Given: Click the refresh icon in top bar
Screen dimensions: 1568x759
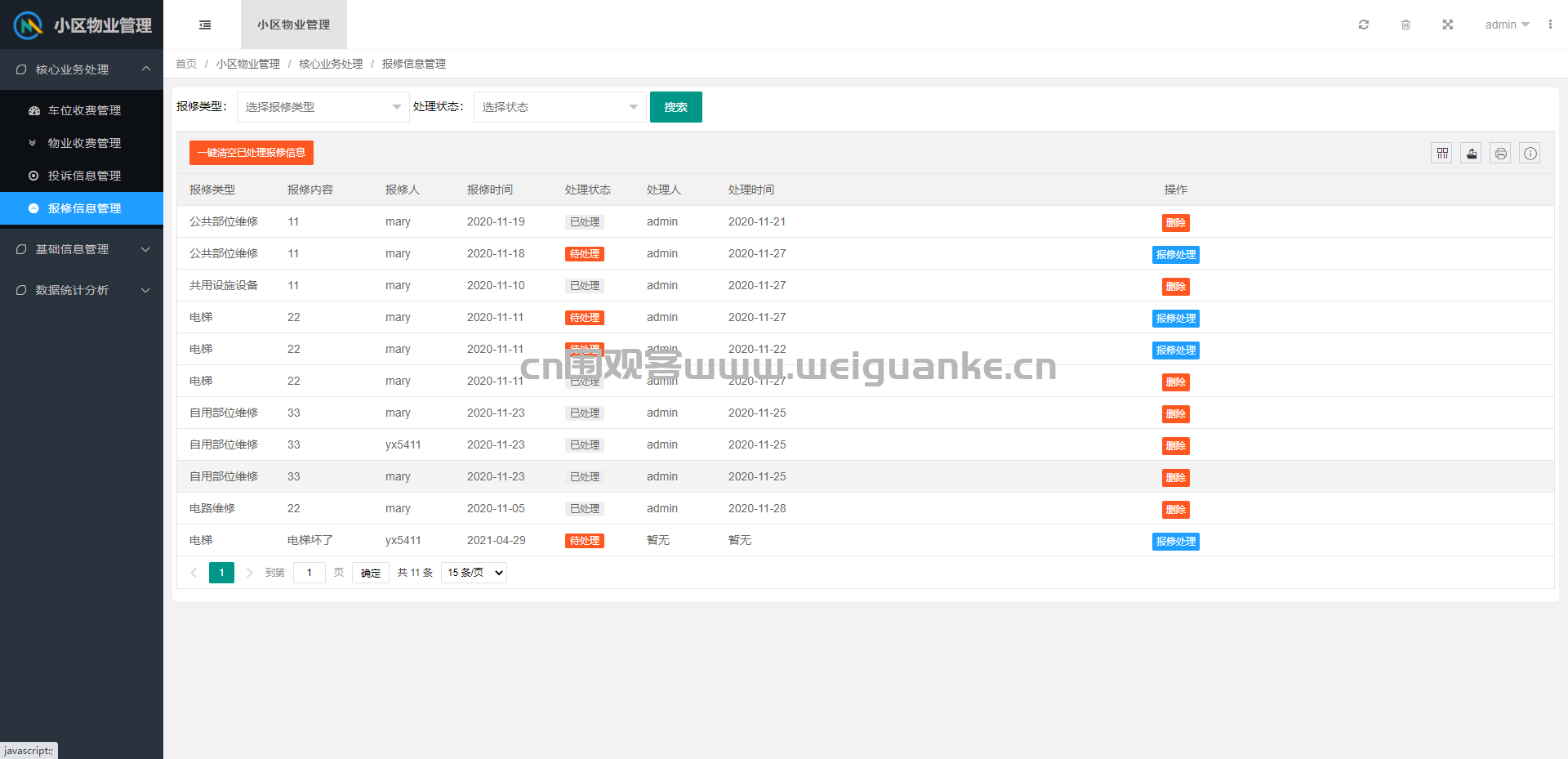Looking at the screenshot, I should click(x=1363, y=25).
